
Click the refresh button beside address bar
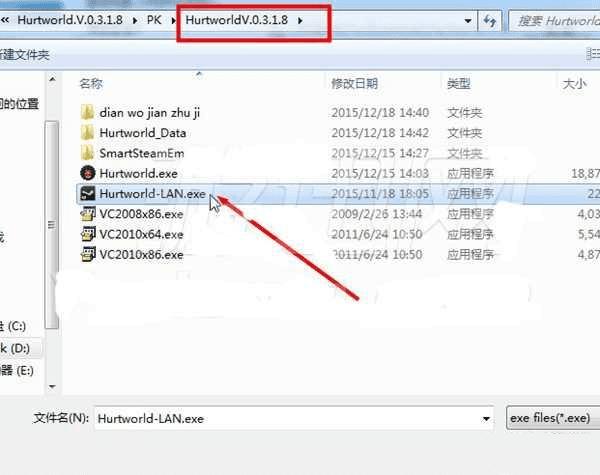[489, 21]
